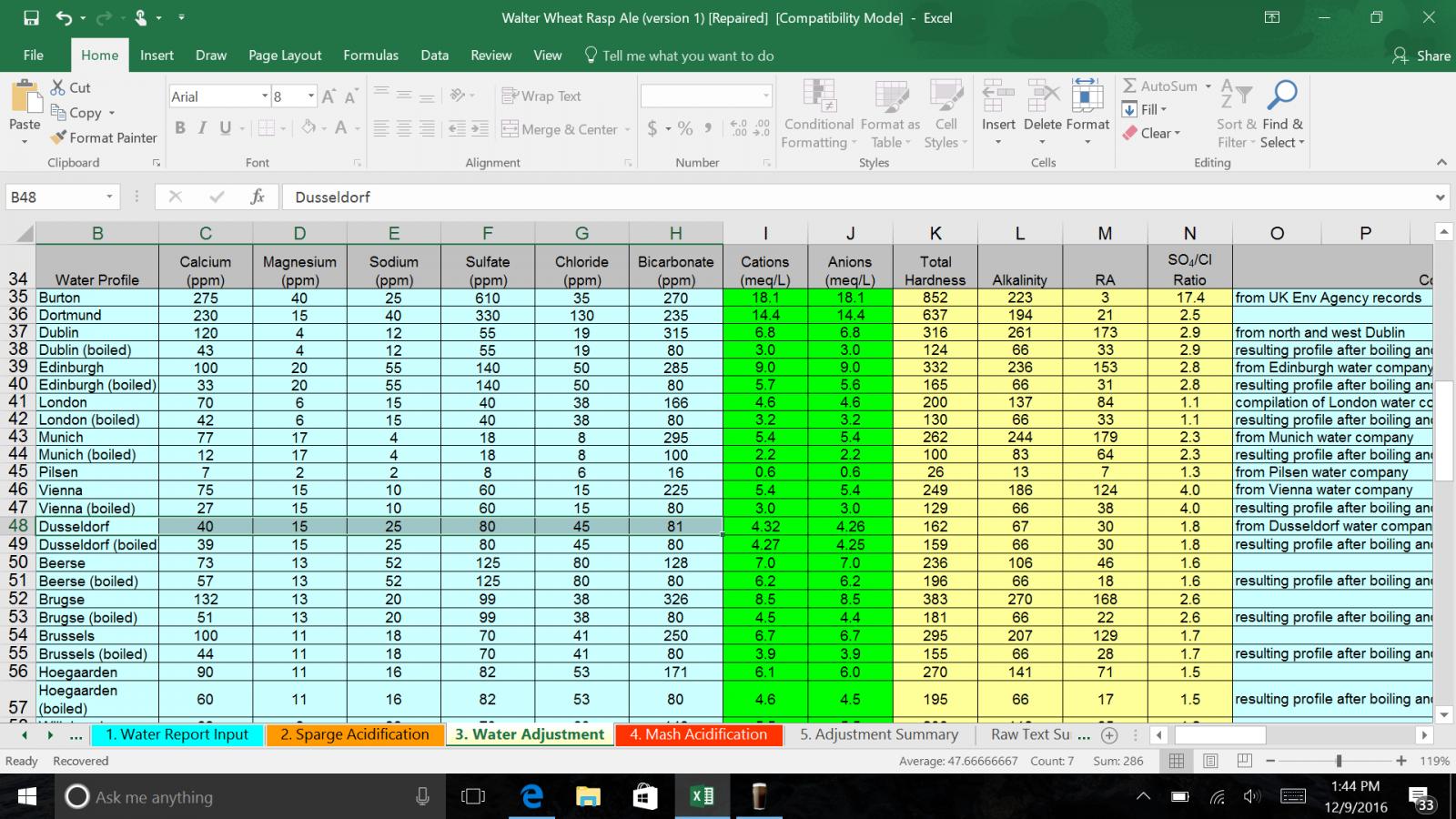Decrease font size with the small A icon

pos(351,96)
